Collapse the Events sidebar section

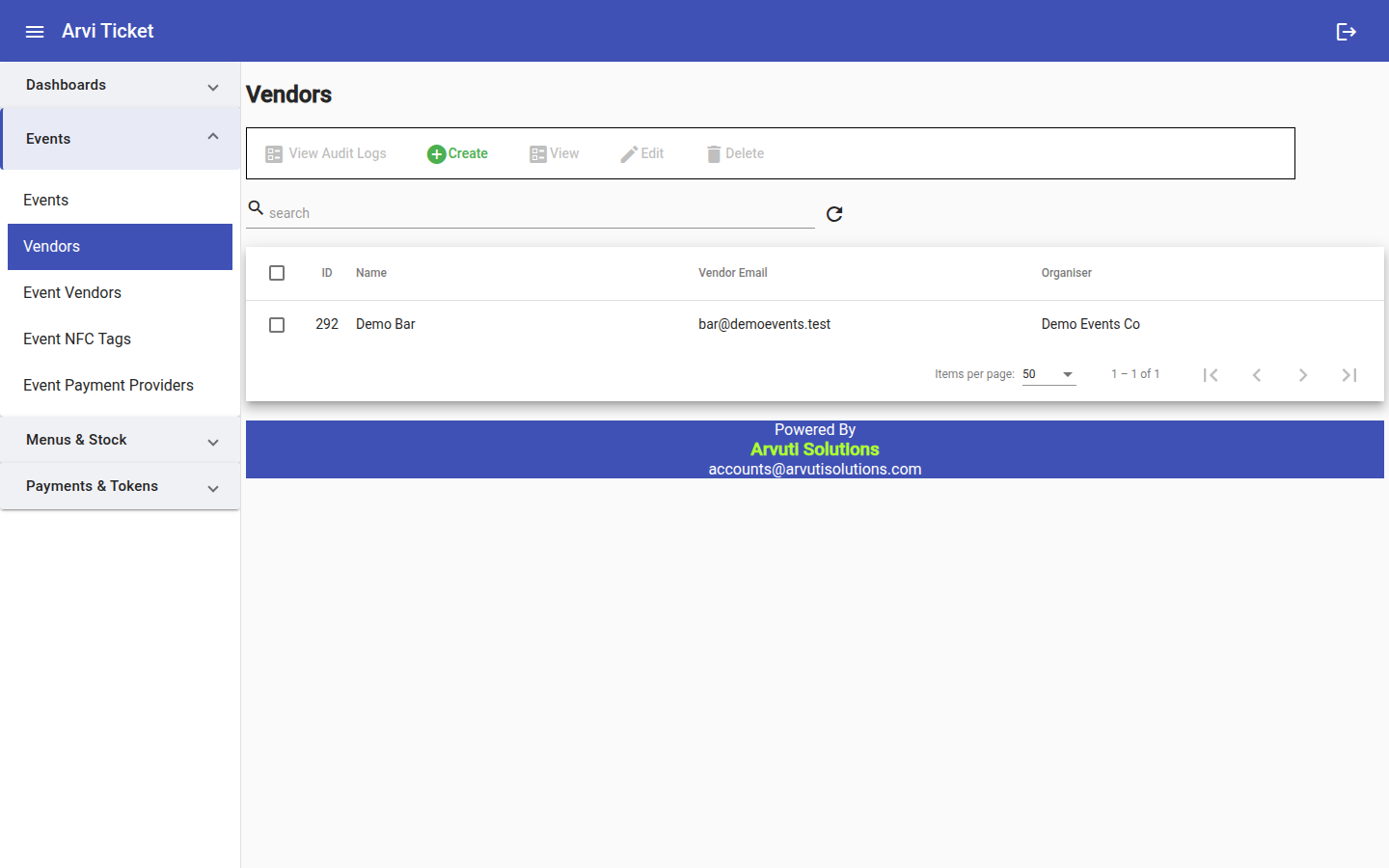point(121,139)
